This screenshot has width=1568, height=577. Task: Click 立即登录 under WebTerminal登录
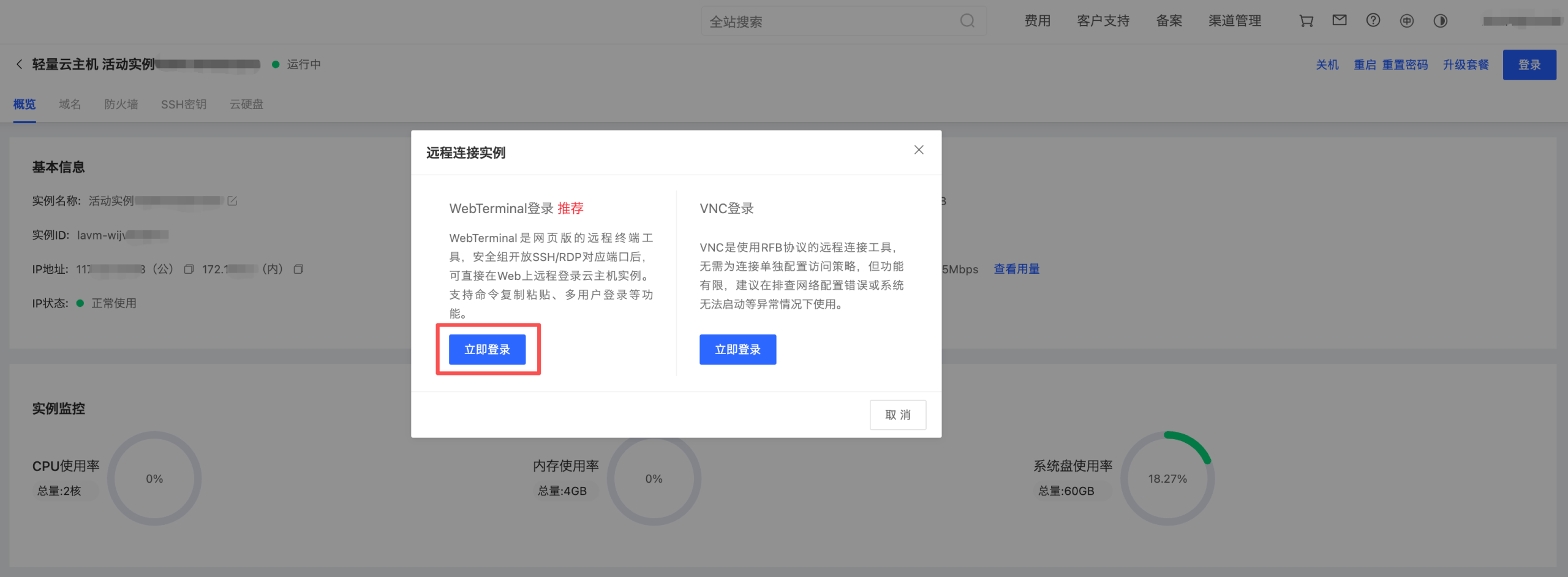point(488,349)
